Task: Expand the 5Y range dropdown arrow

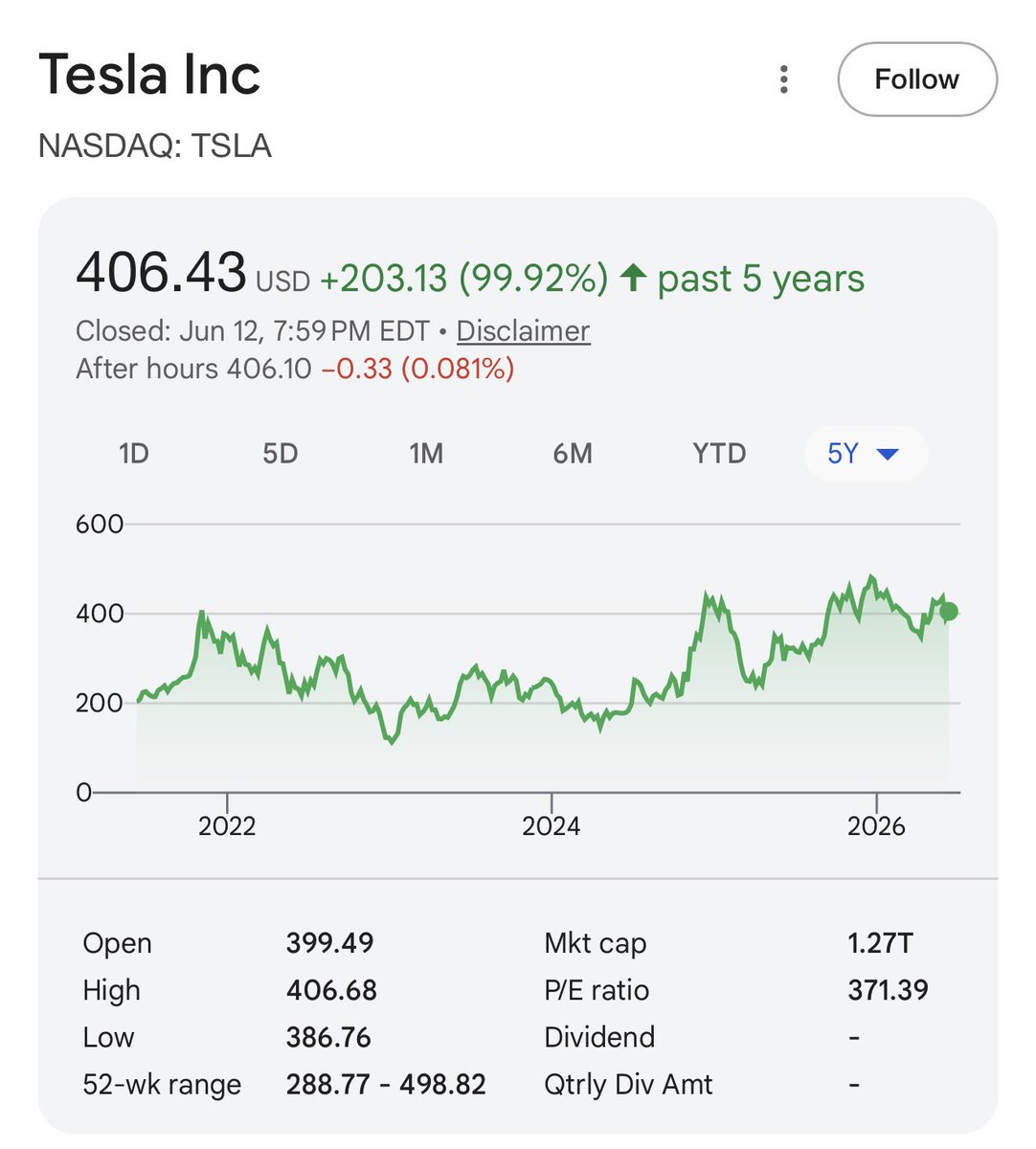Action: click(x=888, y=454)
